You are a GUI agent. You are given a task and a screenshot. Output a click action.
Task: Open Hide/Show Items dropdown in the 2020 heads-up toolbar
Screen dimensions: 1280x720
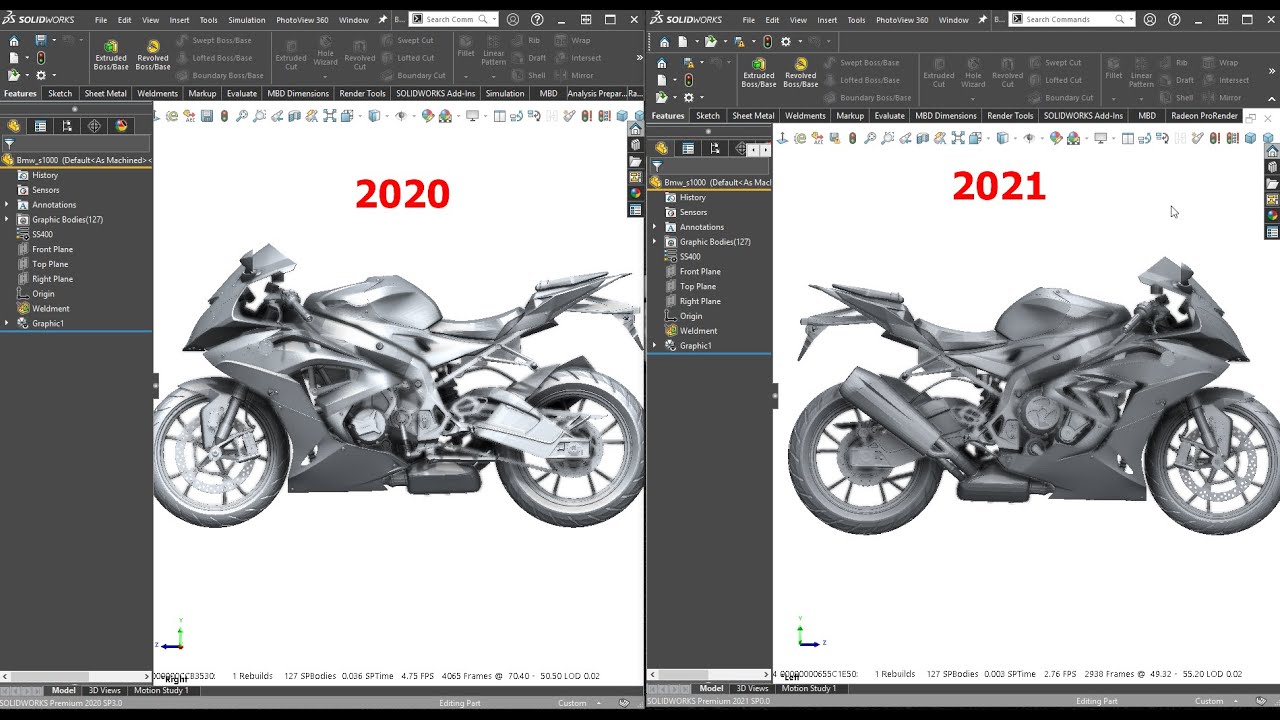tap(412, 116)
